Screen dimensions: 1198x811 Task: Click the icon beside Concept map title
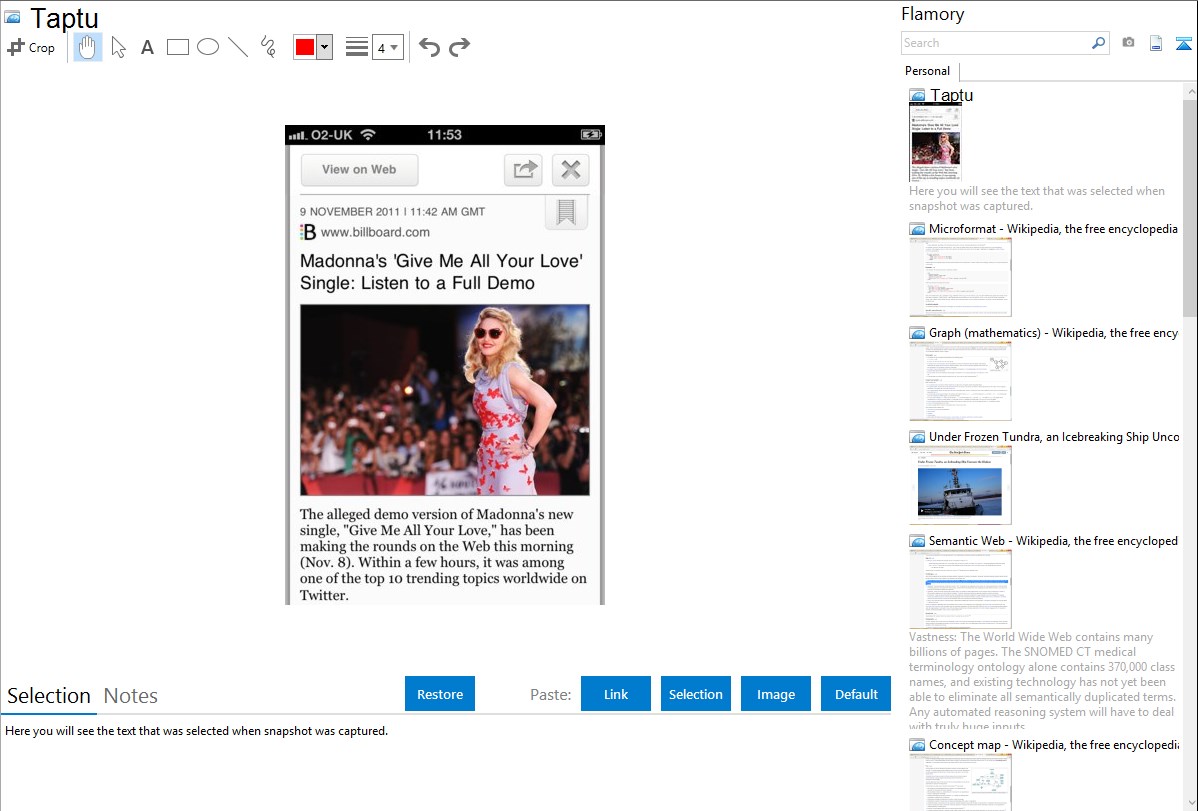pyautogui.click(x=917, y=745)
